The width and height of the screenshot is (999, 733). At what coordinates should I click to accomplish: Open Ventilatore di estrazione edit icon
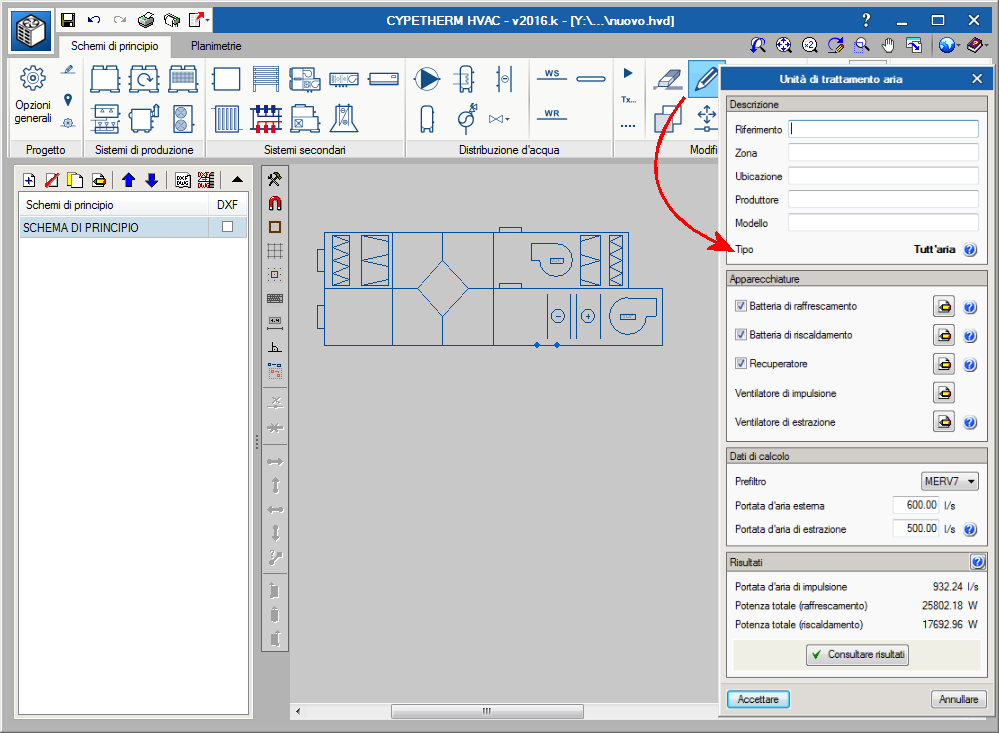point(944,421)
